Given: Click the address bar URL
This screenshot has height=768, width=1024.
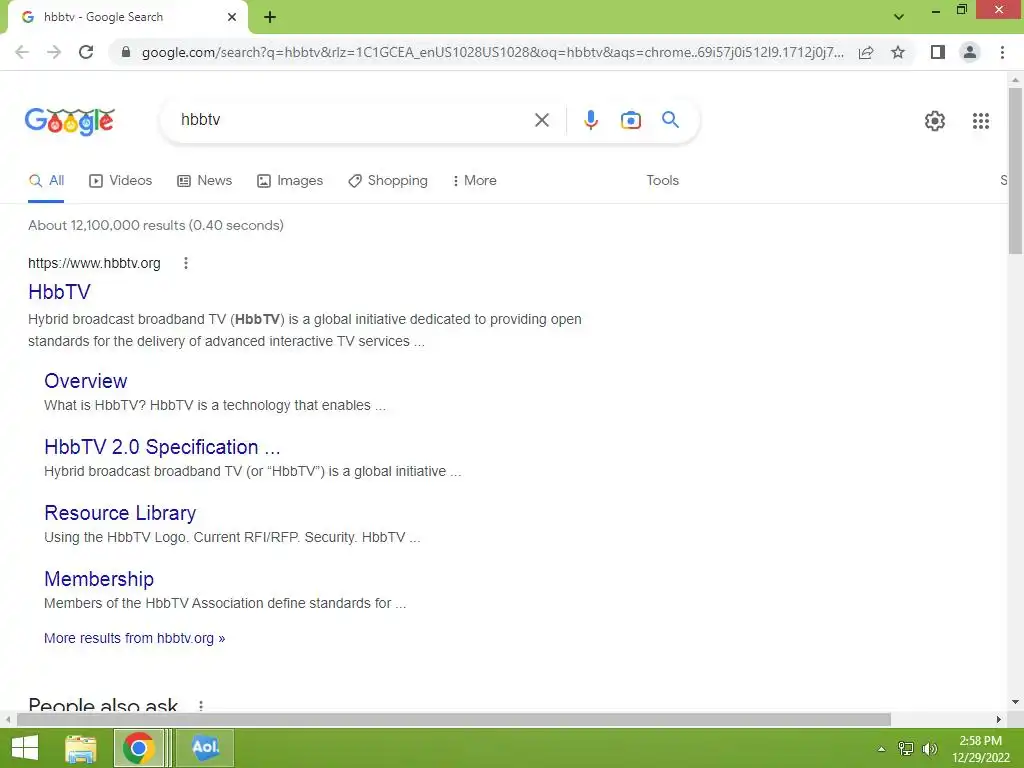Looking at the screenshot, I should [492, 52].
